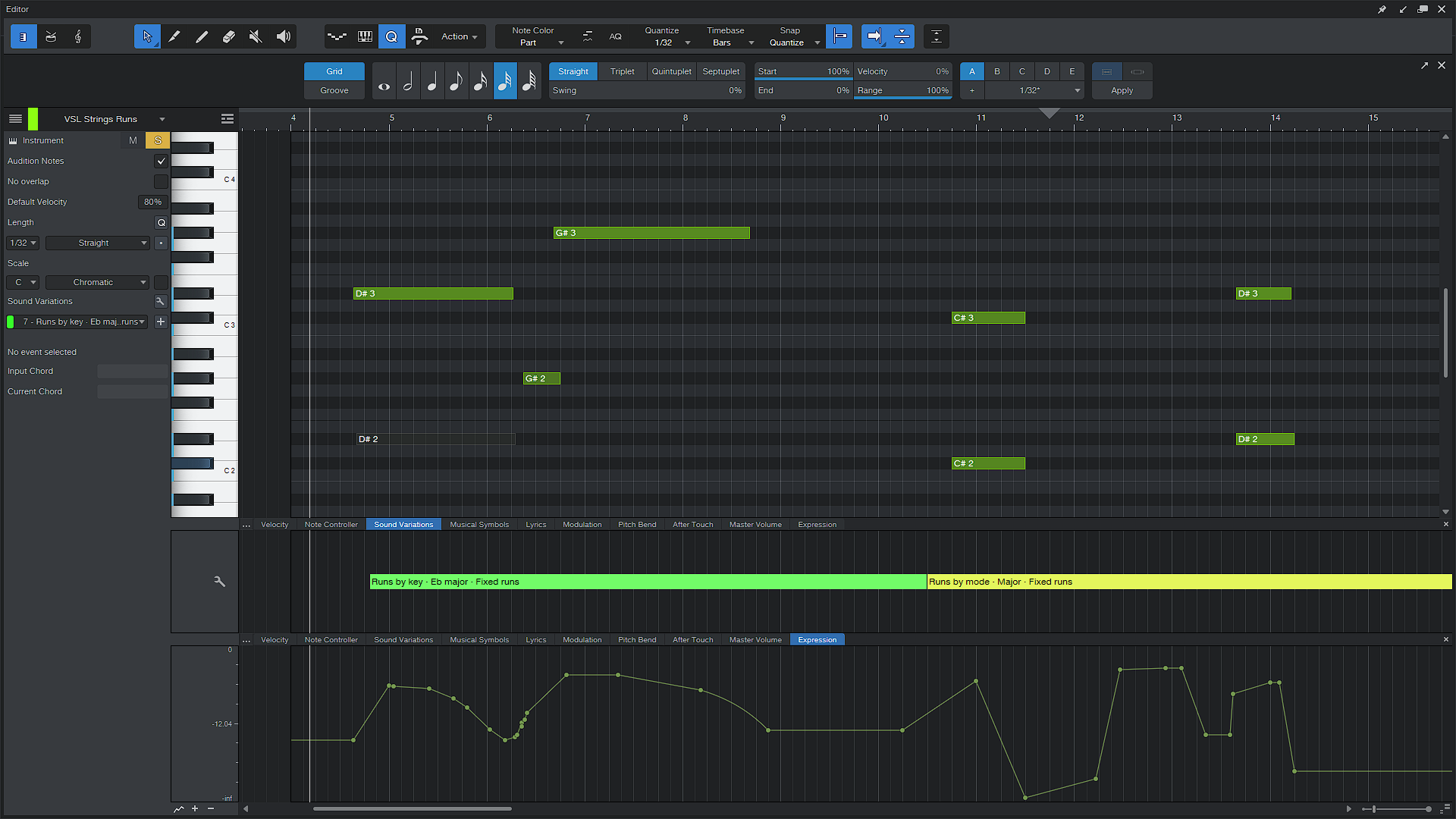Select the Listen speaker tool

(283, 36)
